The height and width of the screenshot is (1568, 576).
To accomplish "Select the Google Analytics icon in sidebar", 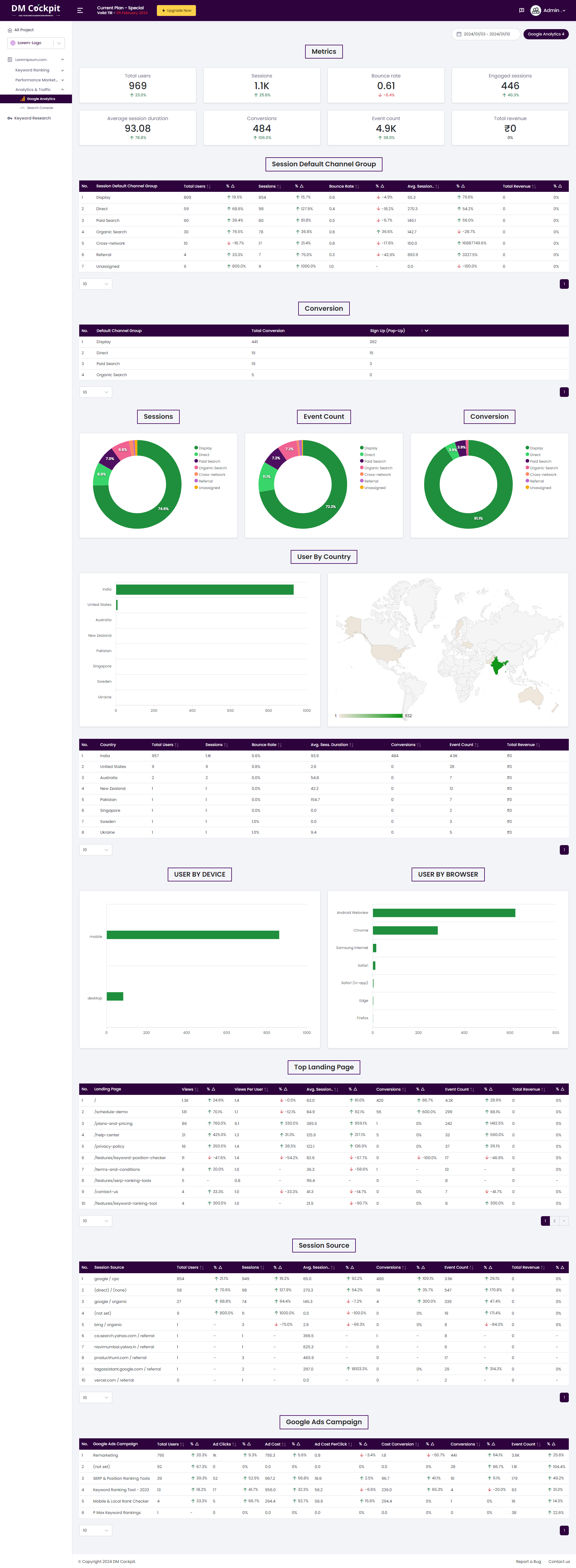I will click(x=22, y=98).
